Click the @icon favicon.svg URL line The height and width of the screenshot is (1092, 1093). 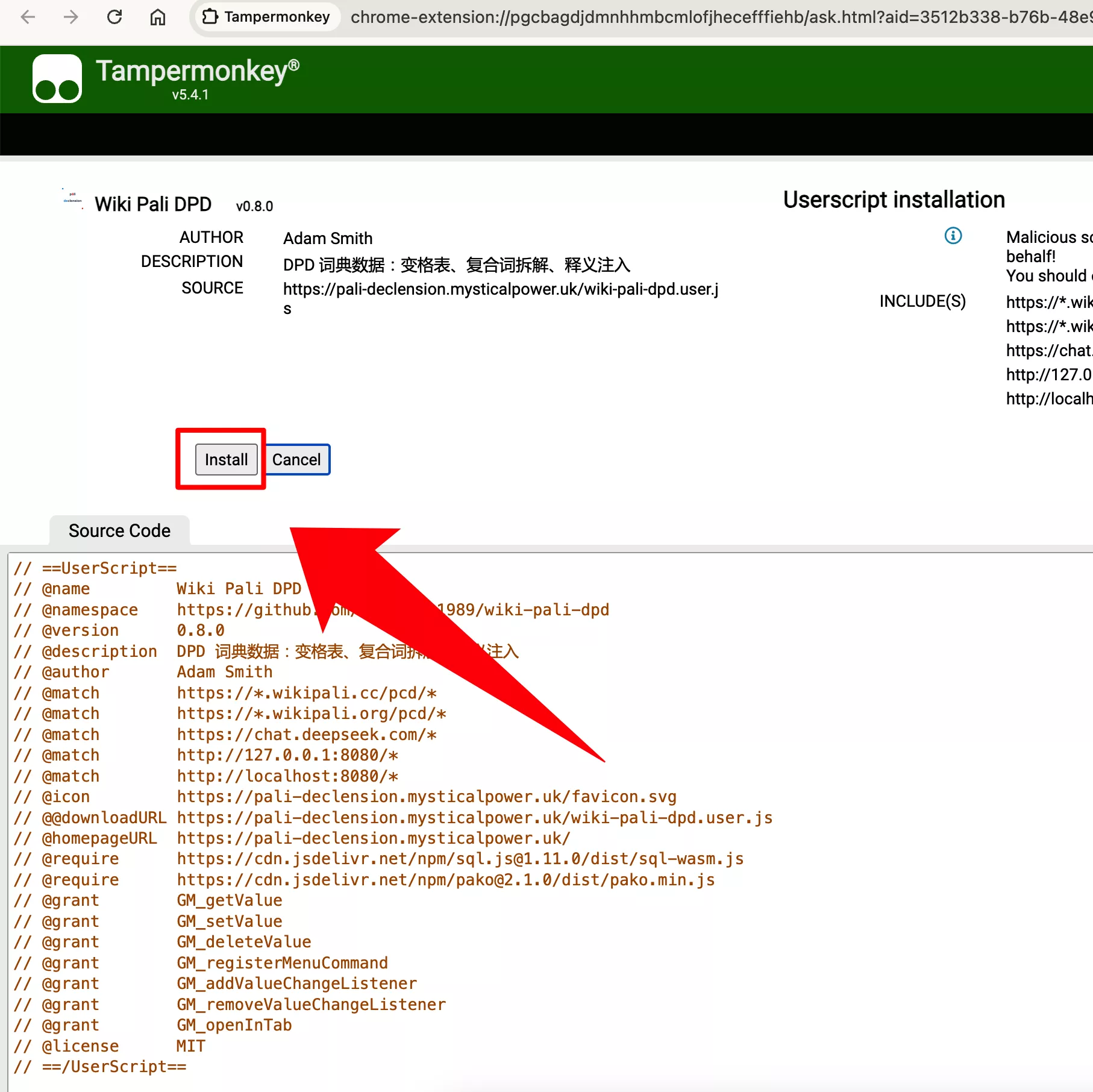(345, 797)
